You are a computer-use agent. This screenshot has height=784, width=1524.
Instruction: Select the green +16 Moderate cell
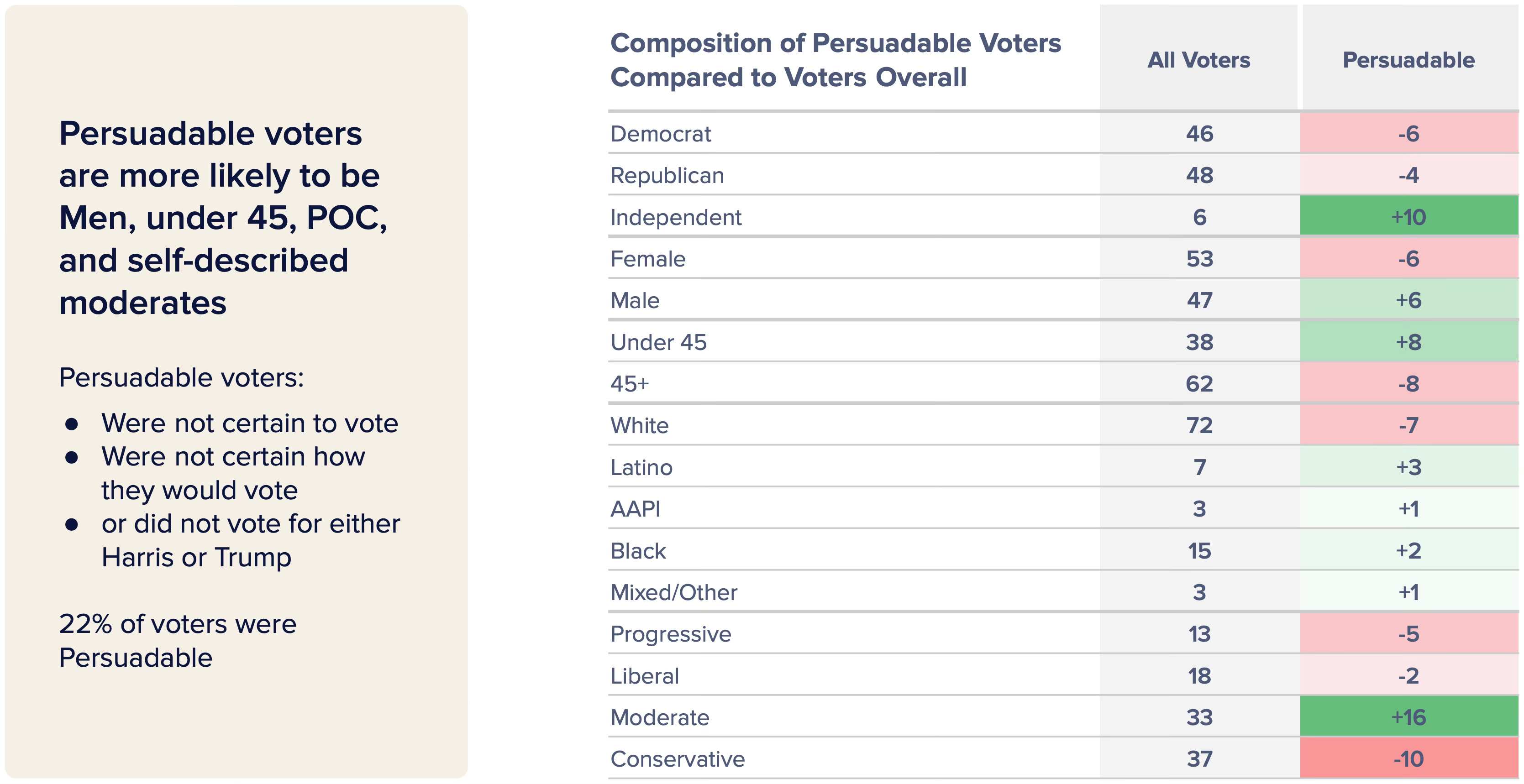(x=1408, y=717)
